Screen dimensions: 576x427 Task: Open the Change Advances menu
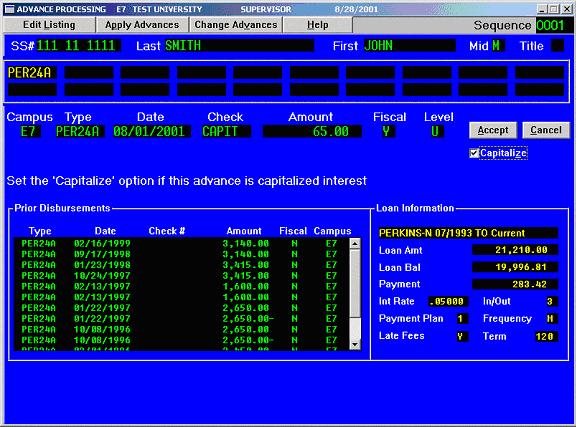pyautogui.click(x=236, y=25)
